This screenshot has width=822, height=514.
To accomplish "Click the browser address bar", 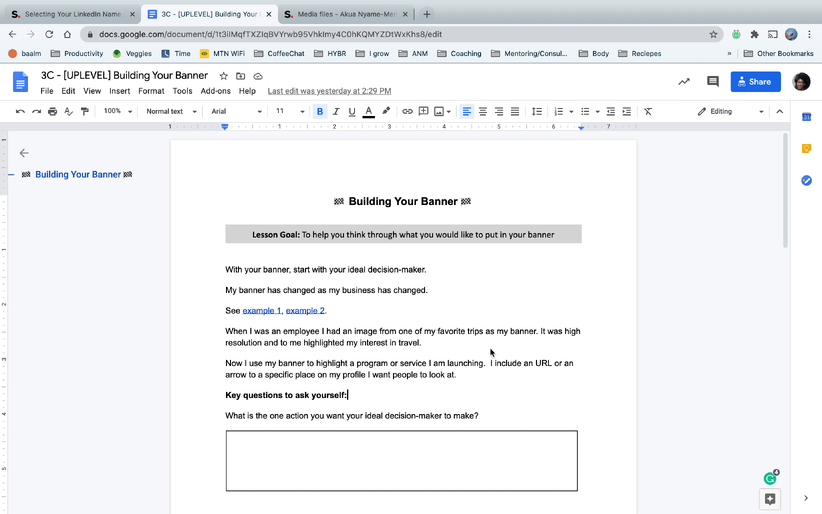I will (401, 34).
